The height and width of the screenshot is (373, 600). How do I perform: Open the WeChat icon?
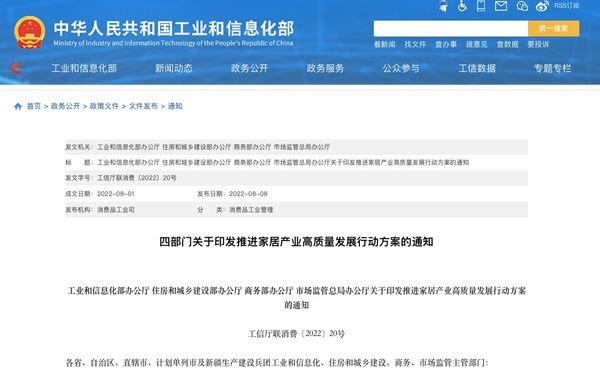tap(522, 6)
